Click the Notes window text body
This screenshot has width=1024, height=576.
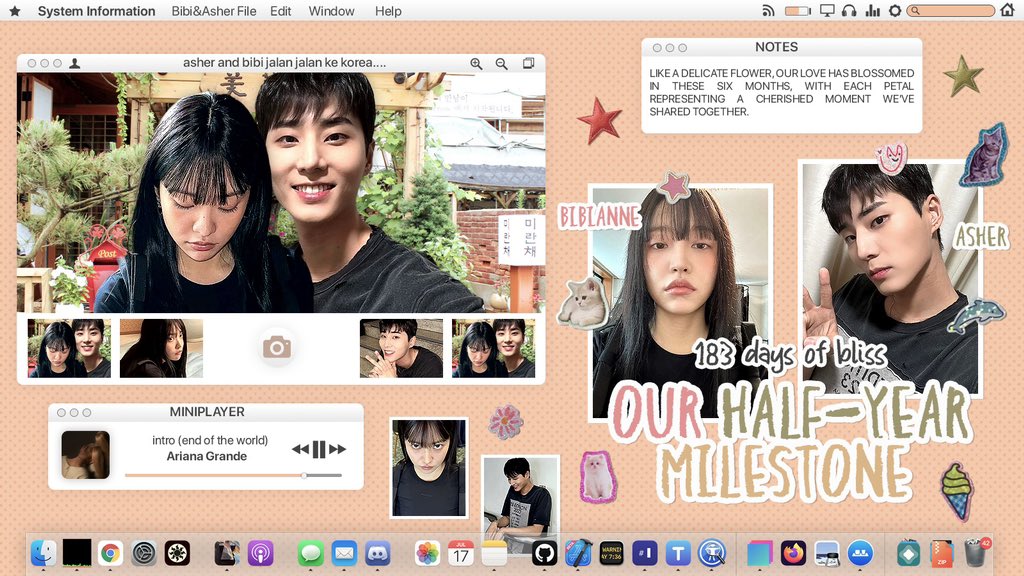(782, 92)
